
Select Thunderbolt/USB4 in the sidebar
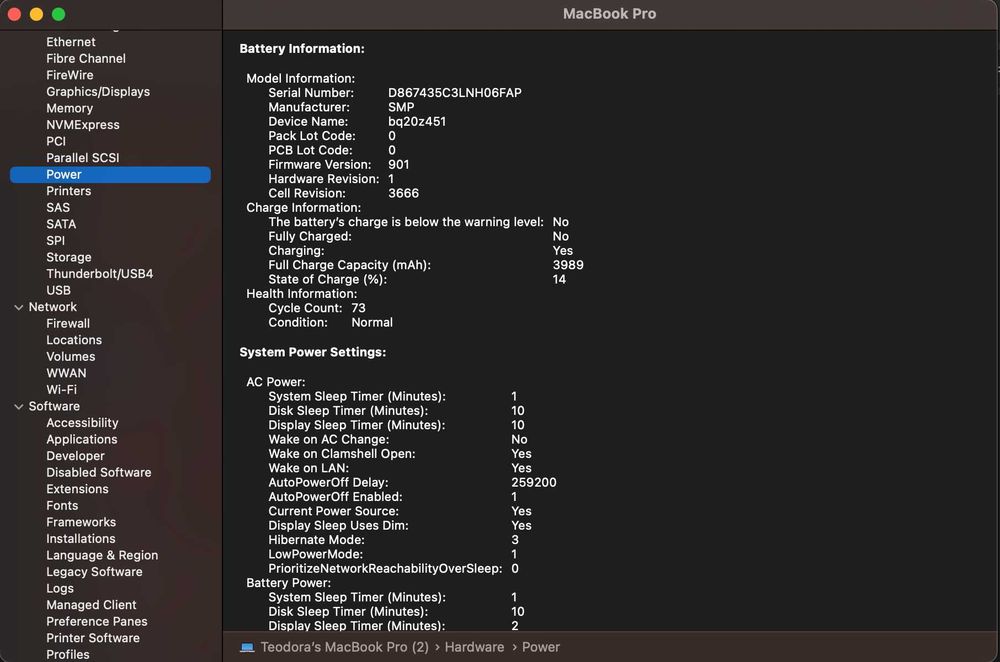(x=99, y=274)
